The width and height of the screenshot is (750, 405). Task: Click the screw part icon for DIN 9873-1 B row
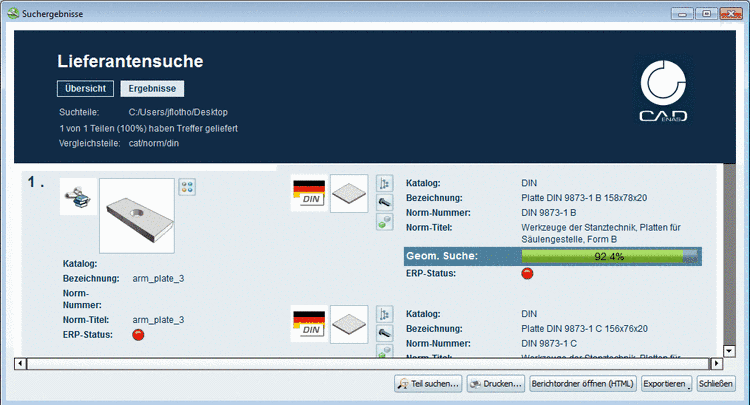[x=385, y=202]
